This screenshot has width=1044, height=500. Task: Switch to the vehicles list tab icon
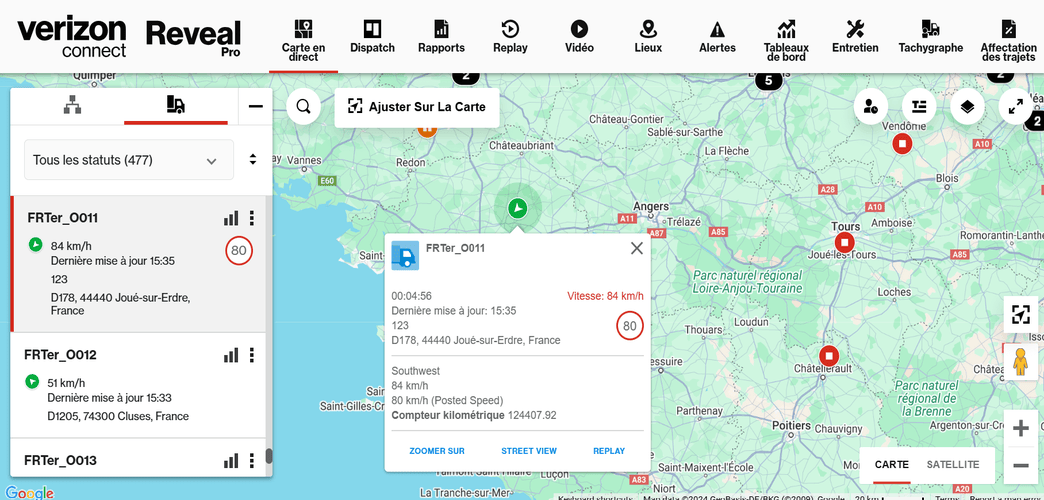[176, 105]
